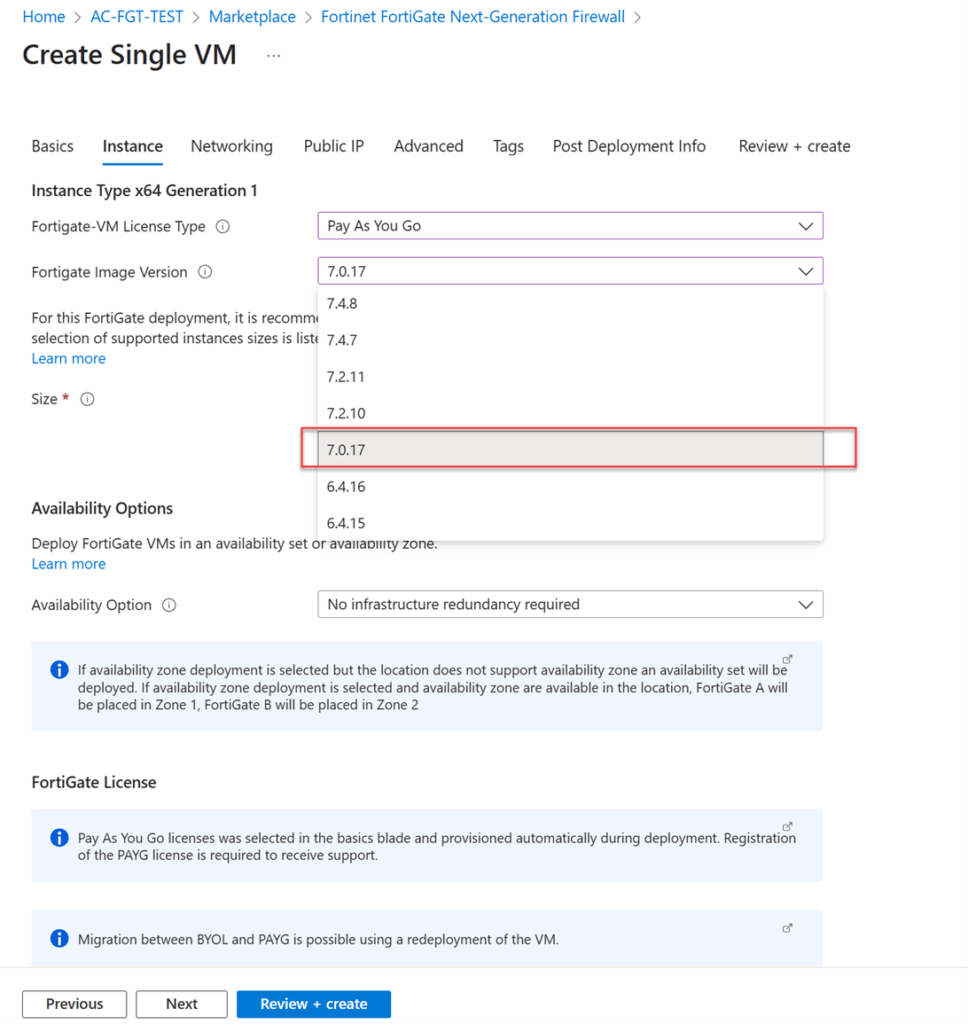Click info icon next to Fortigate Image Version
This screenshot has height=1024, width=968.
(205, 272)
